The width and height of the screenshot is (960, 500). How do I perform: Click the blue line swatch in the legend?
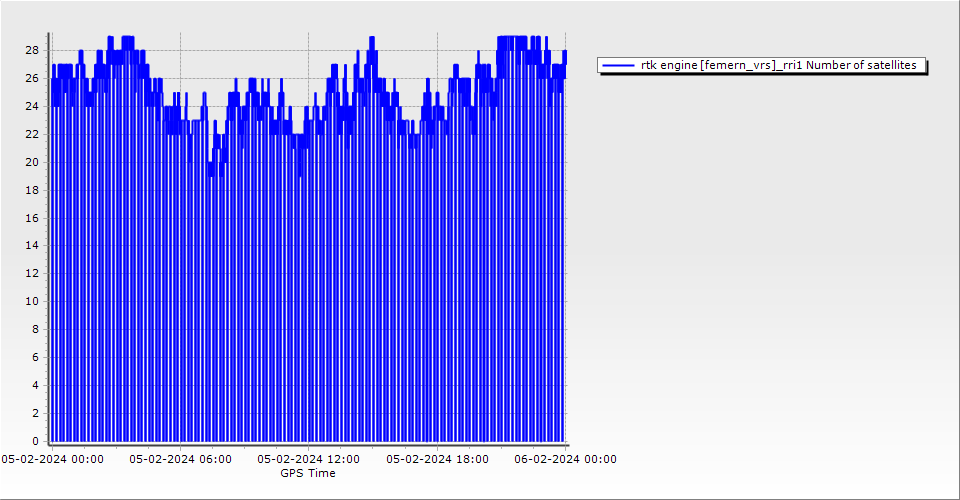tap(619, 65)
